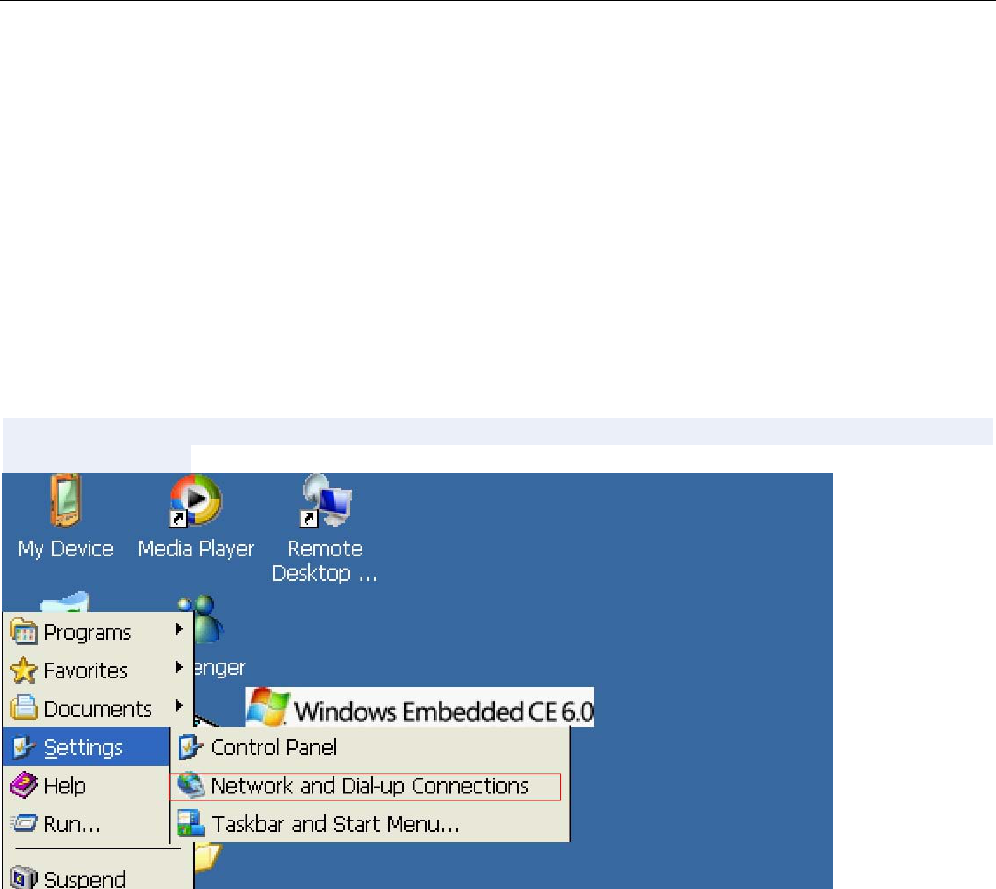Expand the Programs submenu arrow
Viewport: 996px width, 889px height.
pos(179,629)
